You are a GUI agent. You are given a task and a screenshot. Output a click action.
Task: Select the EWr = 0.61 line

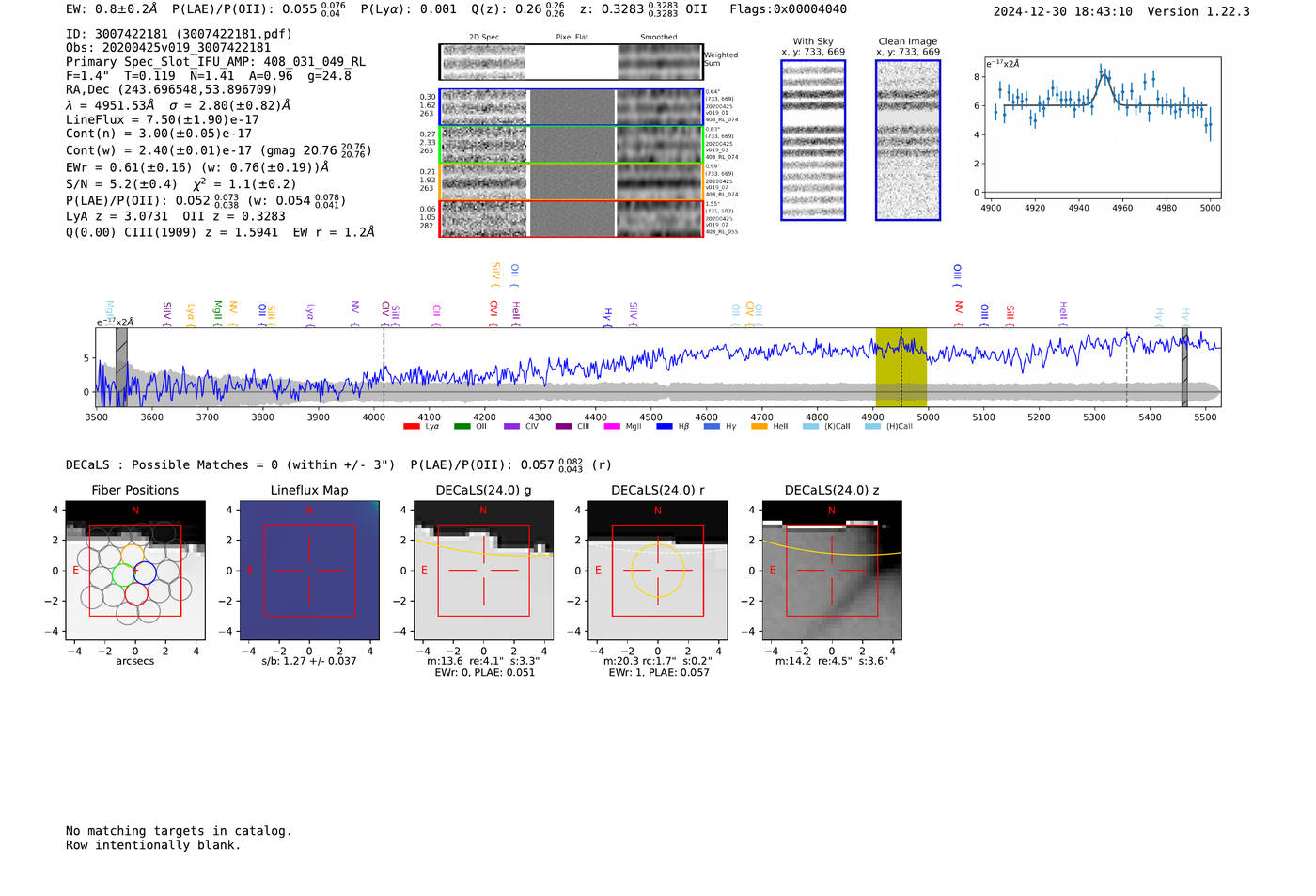(197, 167)
